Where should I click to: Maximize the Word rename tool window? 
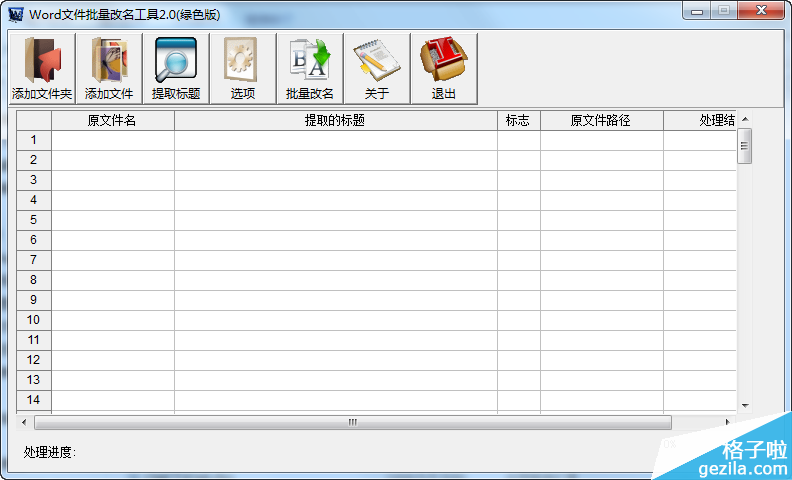tap(724, 11)
